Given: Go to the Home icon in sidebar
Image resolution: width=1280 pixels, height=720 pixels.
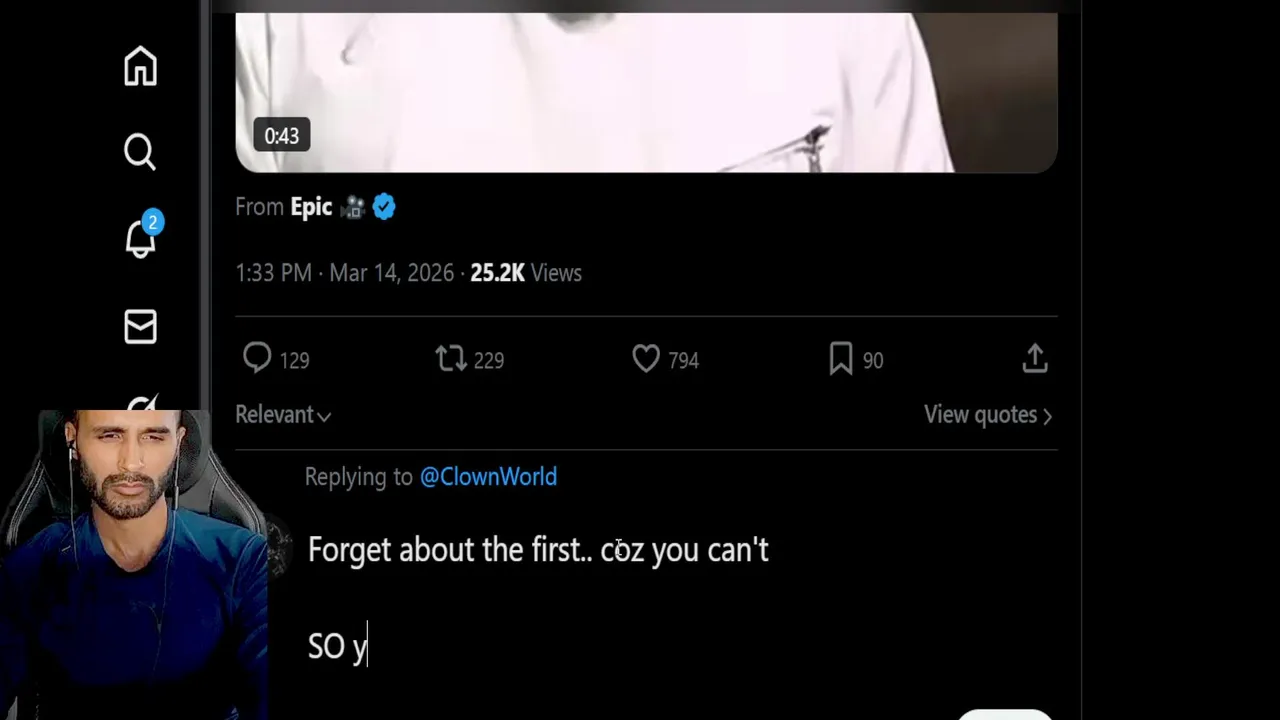Looking at the screenshot, I should point(140,67).
